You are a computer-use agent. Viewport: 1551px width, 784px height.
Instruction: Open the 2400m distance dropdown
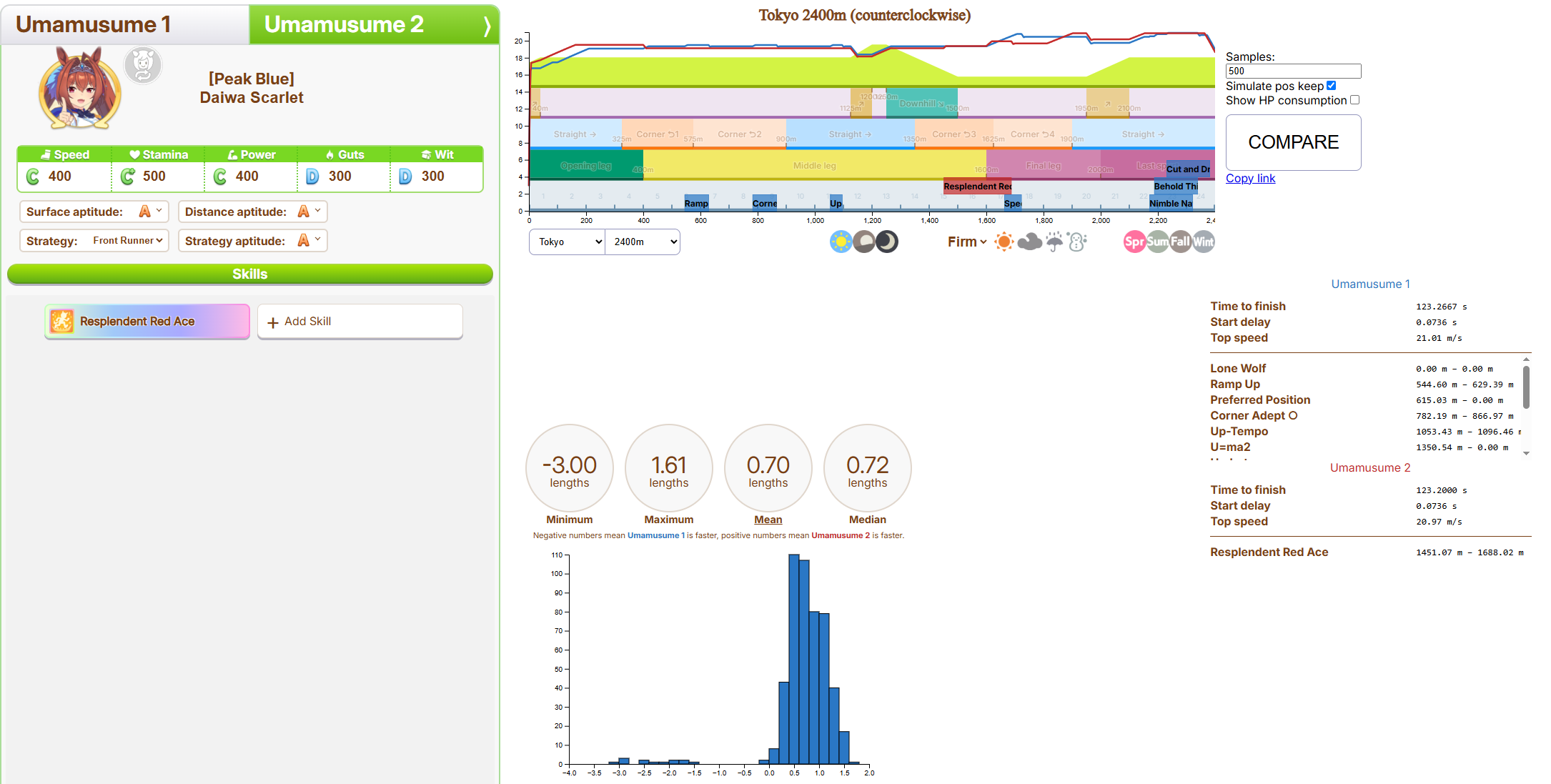click(643, 242)
